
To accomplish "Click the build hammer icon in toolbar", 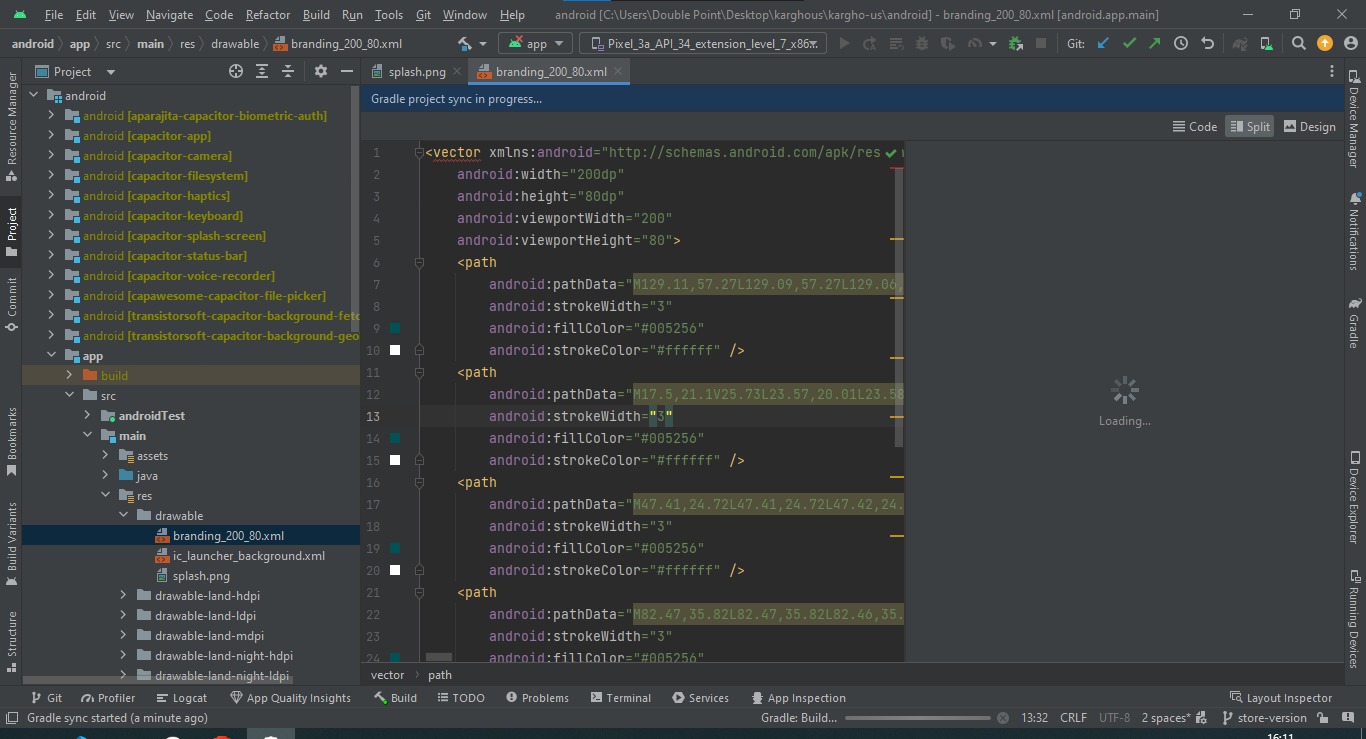I will coord(466,44).
